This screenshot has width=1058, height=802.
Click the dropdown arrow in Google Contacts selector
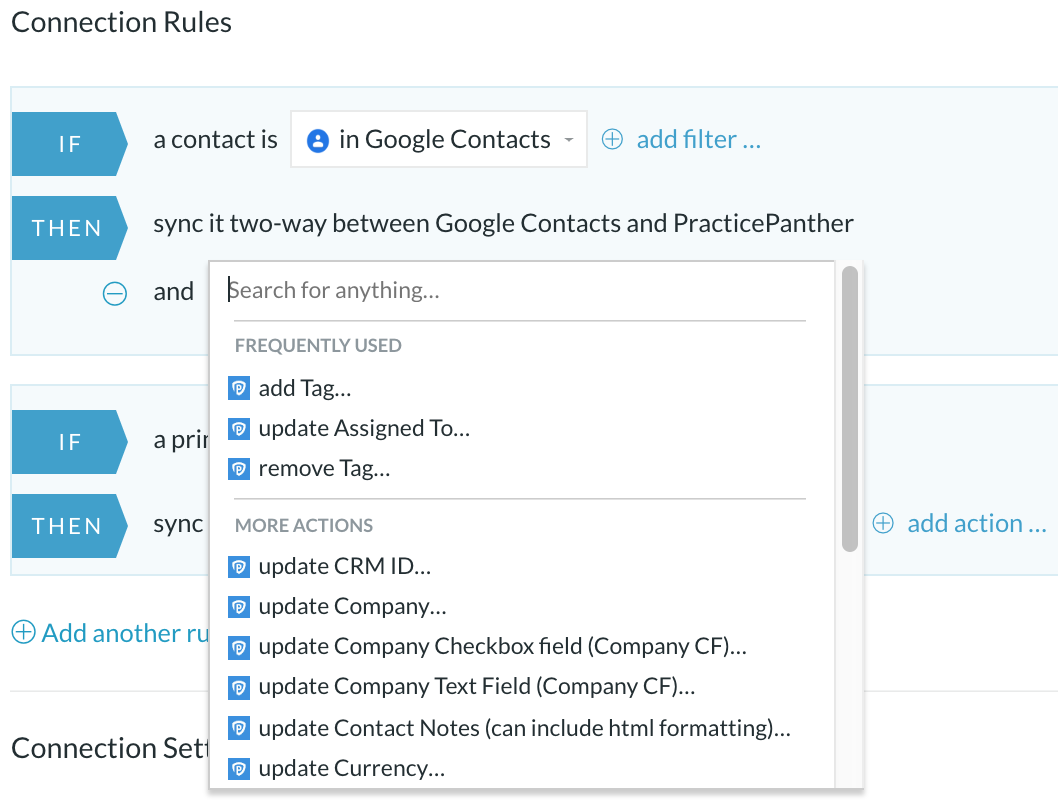pos(569,140)
